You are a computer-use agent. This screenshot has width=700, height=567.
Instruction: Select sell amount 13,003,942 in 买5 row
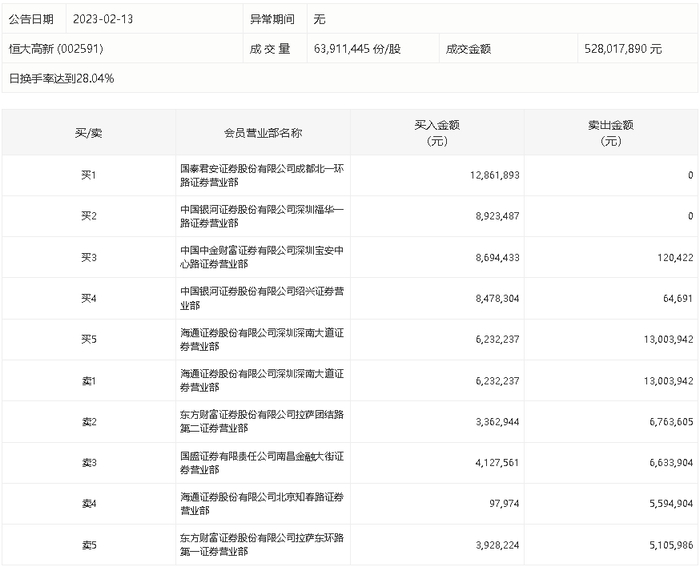point(668,339)
